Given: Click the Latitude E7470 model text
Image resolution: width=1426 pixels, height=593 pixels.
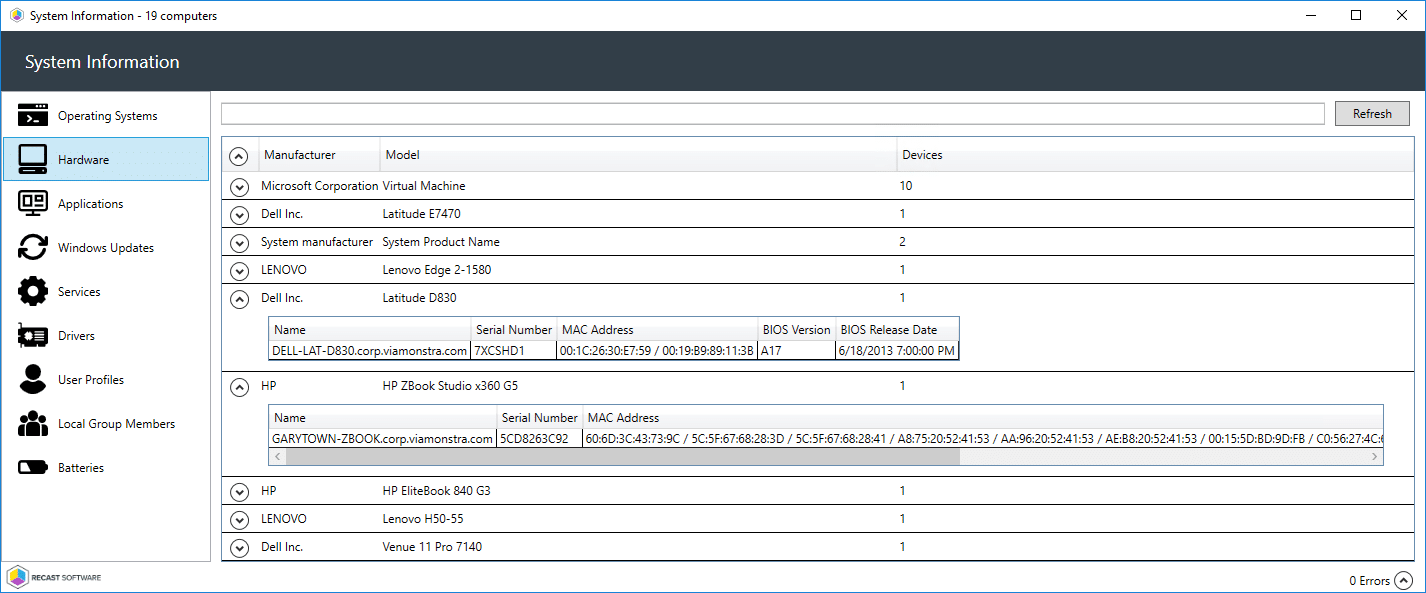Looking at the screenshot, I should [421, 214].
